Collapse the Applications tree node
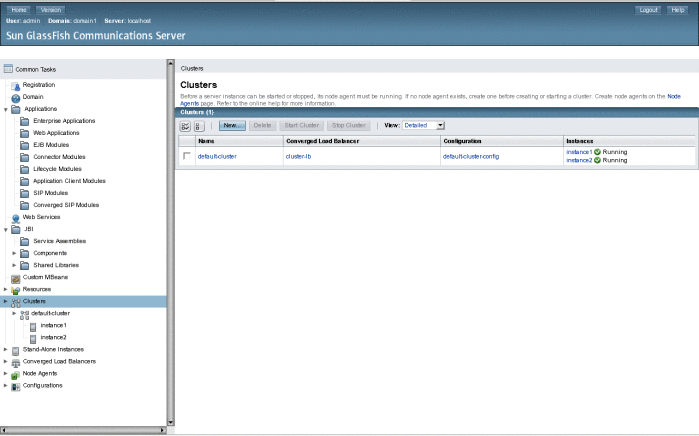 tap(6, 109)
